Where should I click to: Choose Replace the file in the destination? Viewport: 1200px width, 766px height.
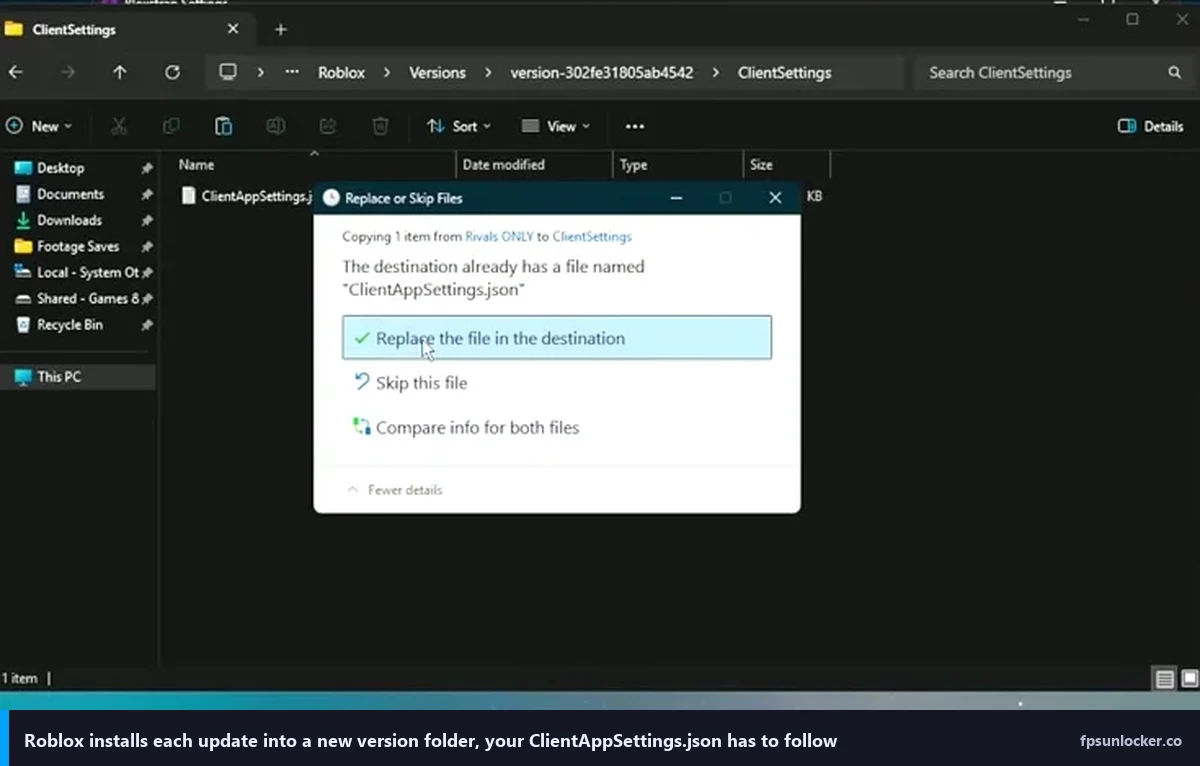557,338
